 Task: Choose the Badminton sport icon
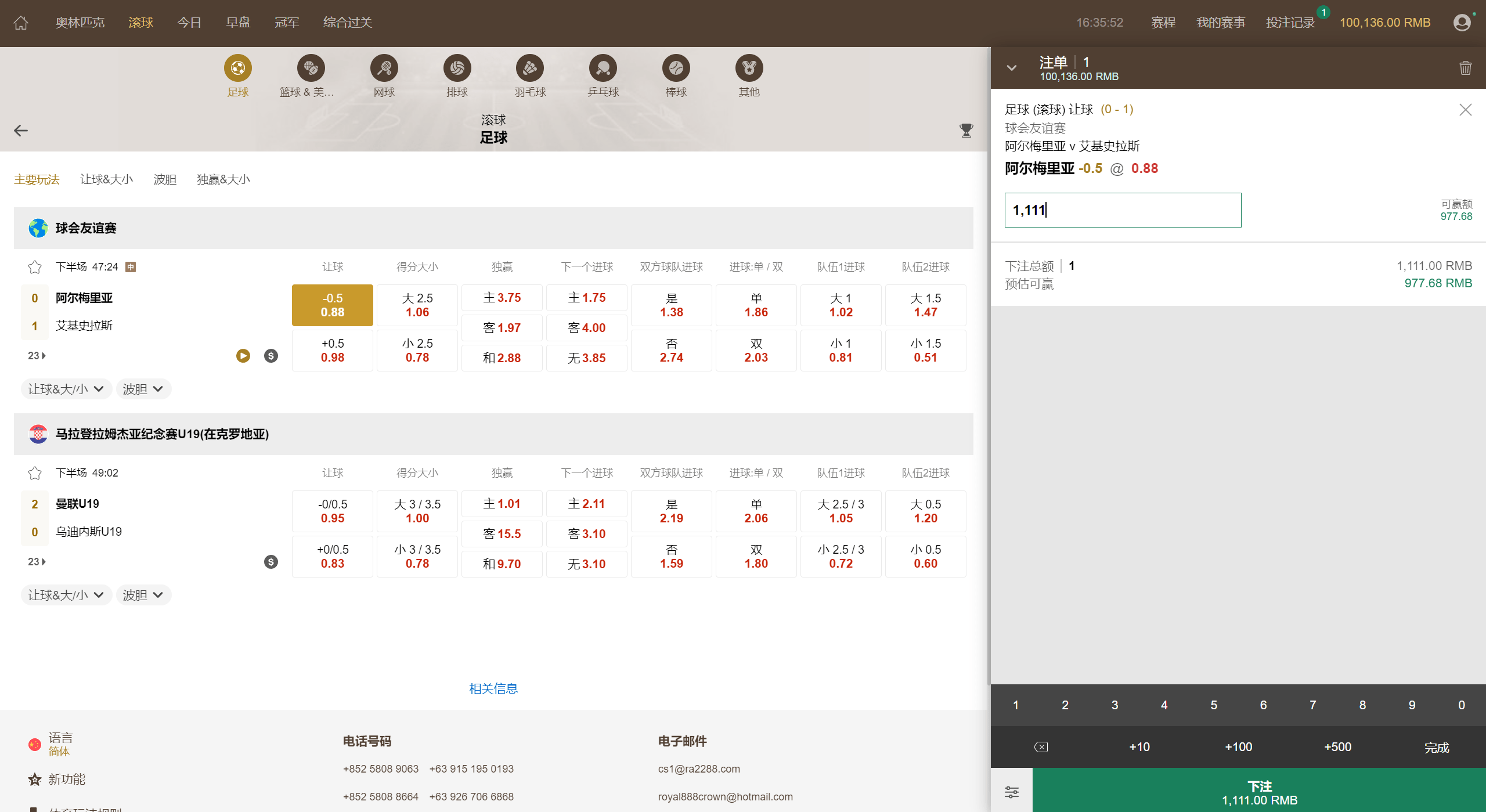(x=529, y=68)
